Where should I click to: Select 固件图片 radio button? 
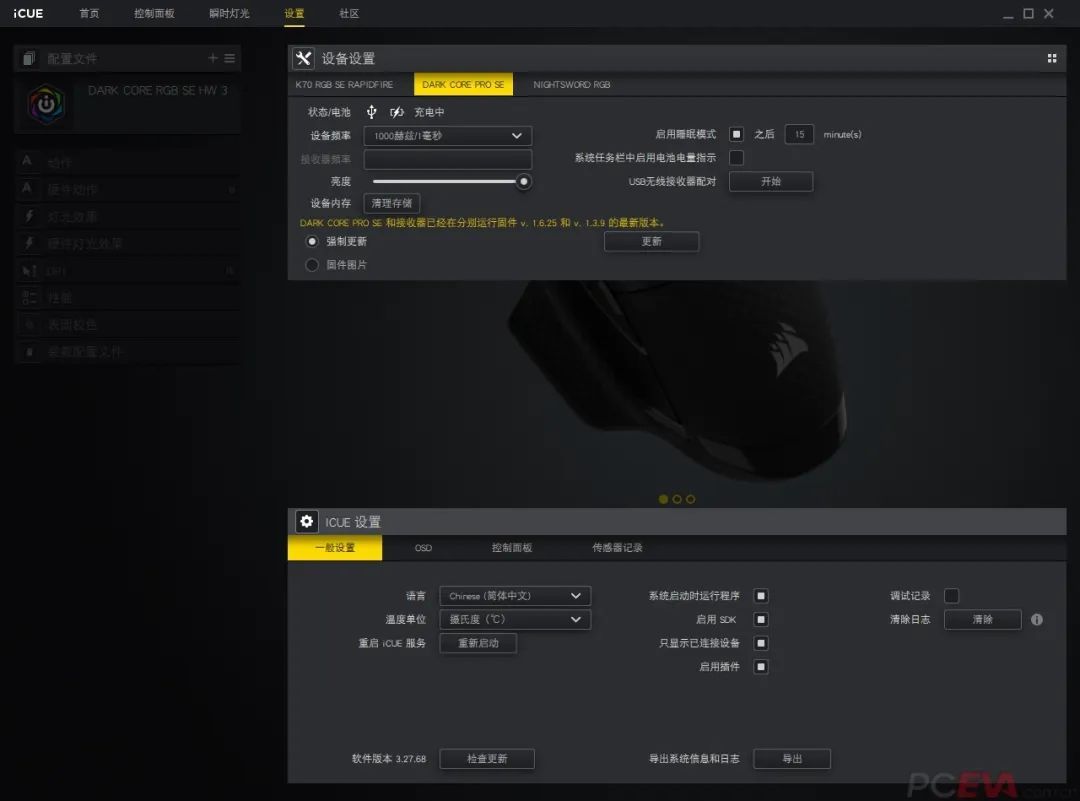pyautogui.click(x=312, y=264)
